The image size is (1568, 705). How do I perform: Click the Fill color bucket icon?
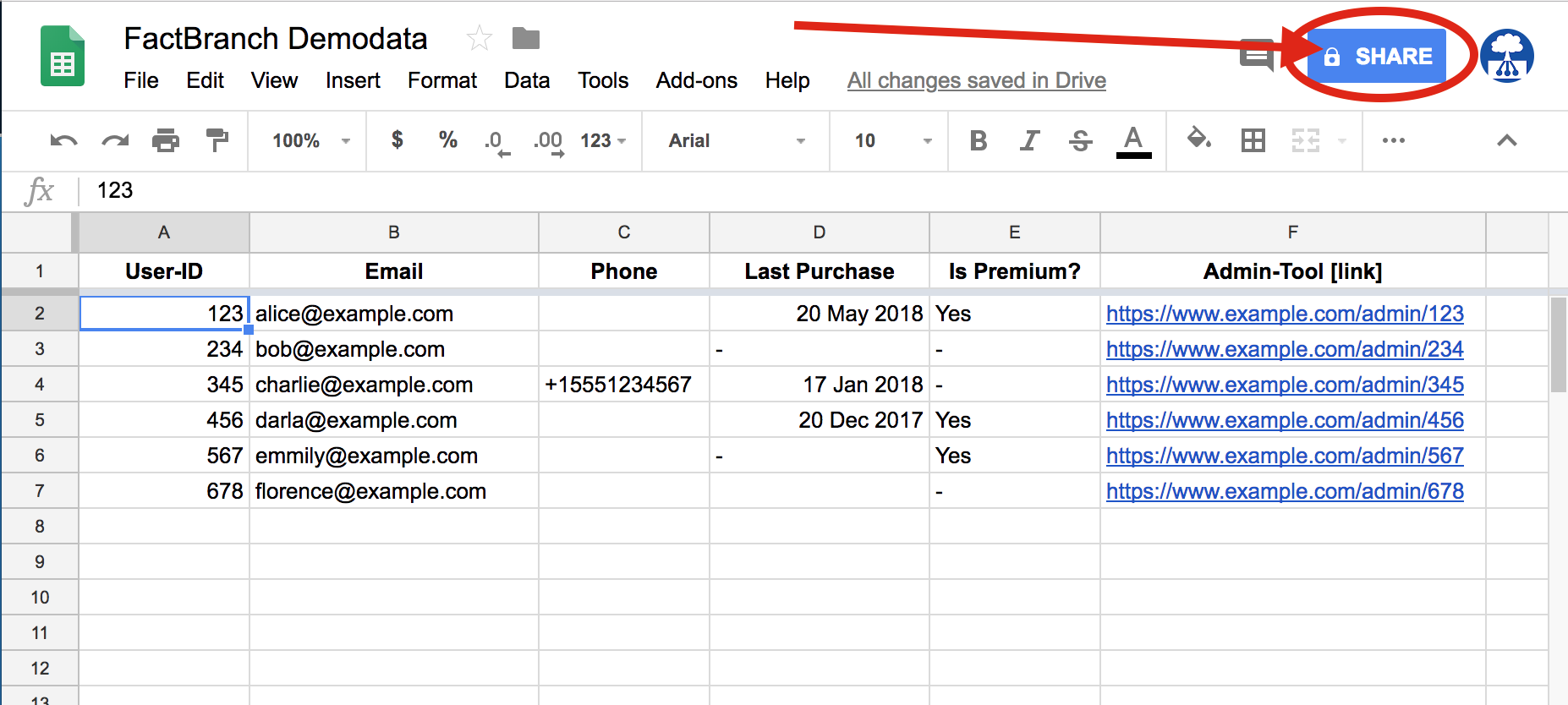pyautogui.click(x=1198, y=139)
